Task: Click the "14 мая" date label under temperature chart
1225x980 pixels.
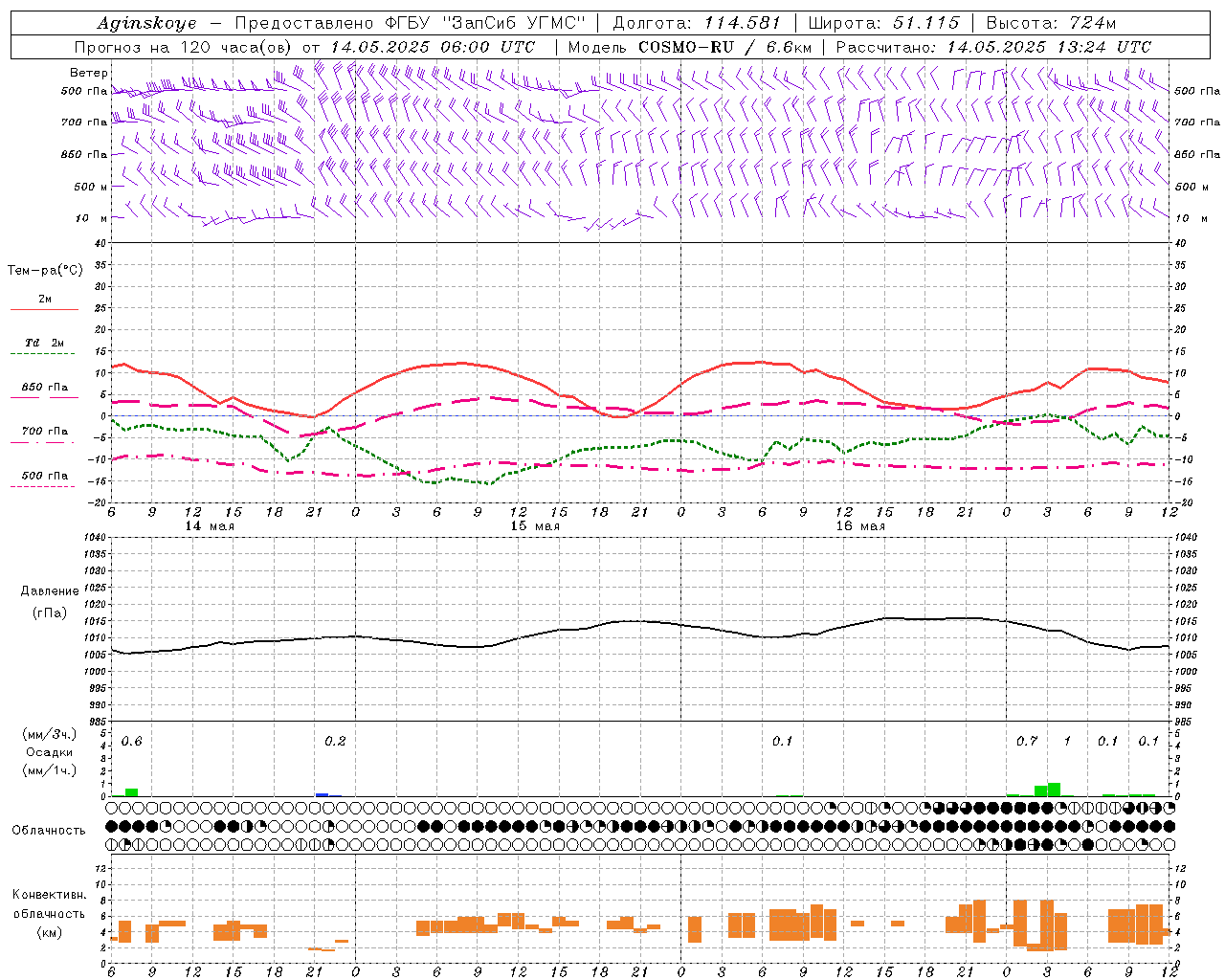Action: 210,526
